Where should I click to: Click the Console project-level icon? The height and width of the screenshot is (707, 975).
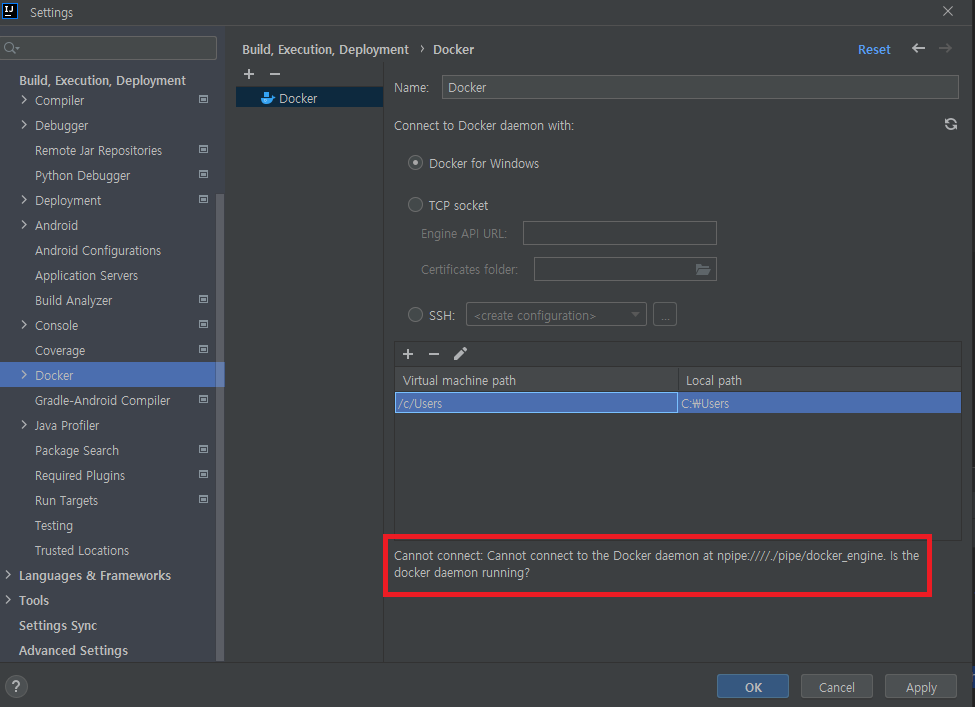click(x=203, y=324)
